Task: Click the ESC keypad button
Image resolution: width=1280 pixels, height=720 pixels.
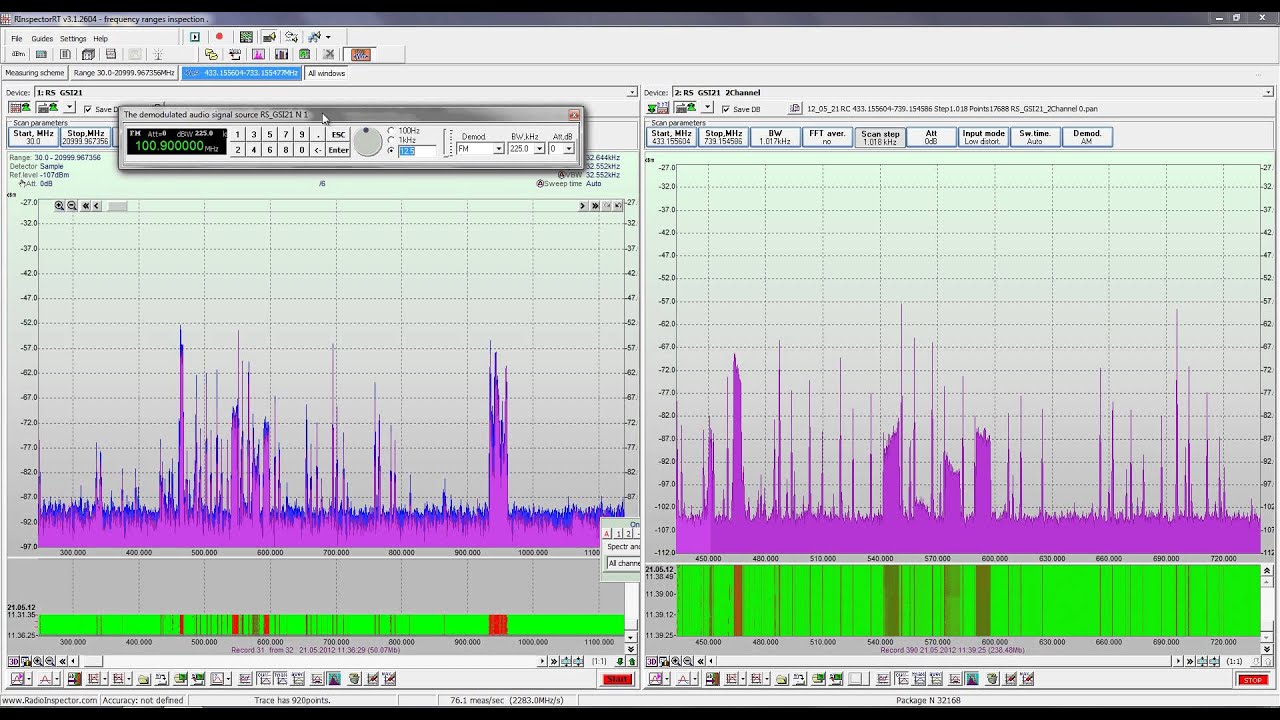Action: (x=338, y=134)
